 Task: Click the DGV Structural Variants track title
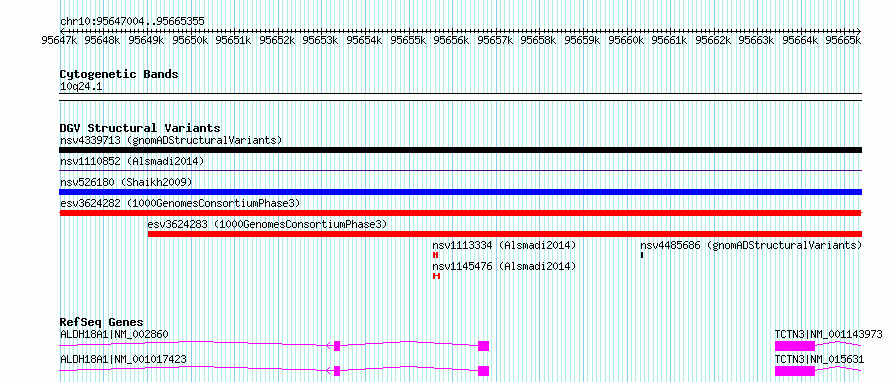140,128
